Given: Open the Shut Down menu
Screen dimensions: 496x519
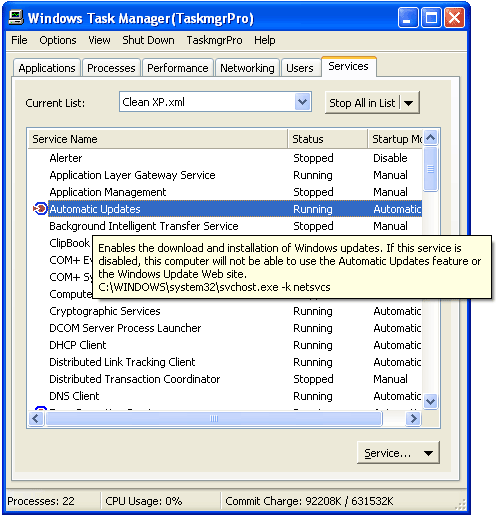Looking at the screenshot, I should 148,40.
